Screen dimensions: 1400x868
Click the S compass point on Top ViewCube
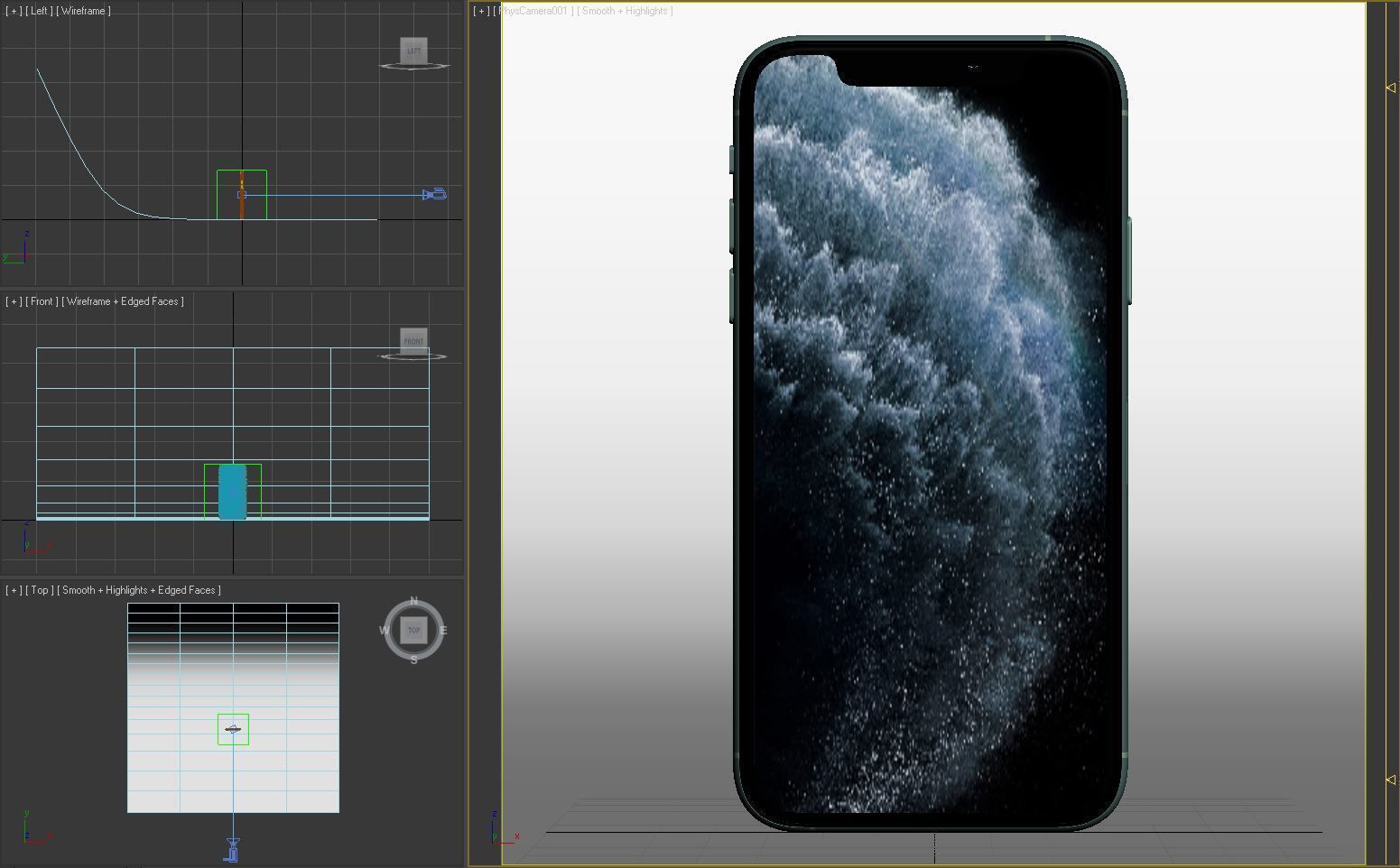(413, 660)
